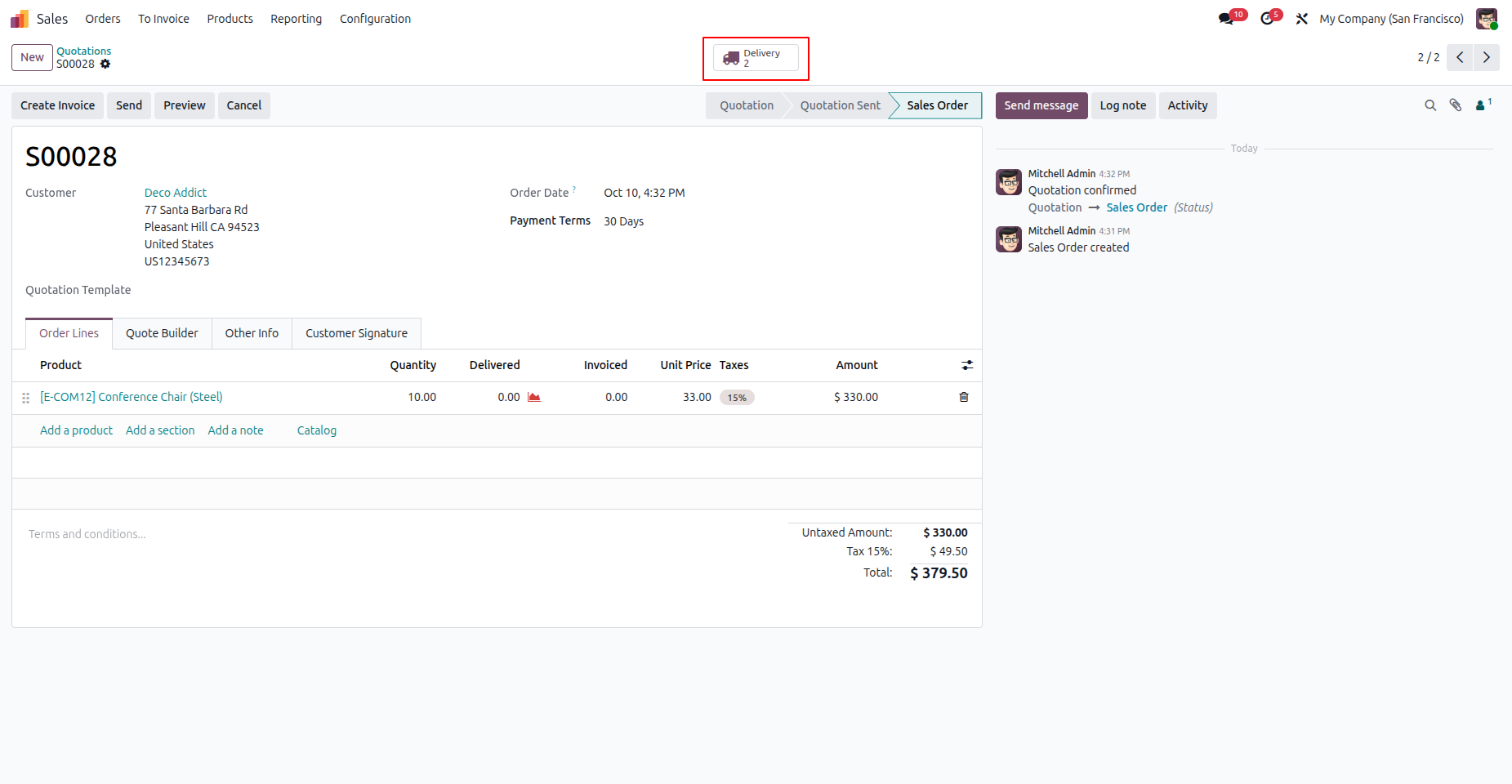Click the invoiced 0.00 cell
The image size is (1512, 784).
617,397
